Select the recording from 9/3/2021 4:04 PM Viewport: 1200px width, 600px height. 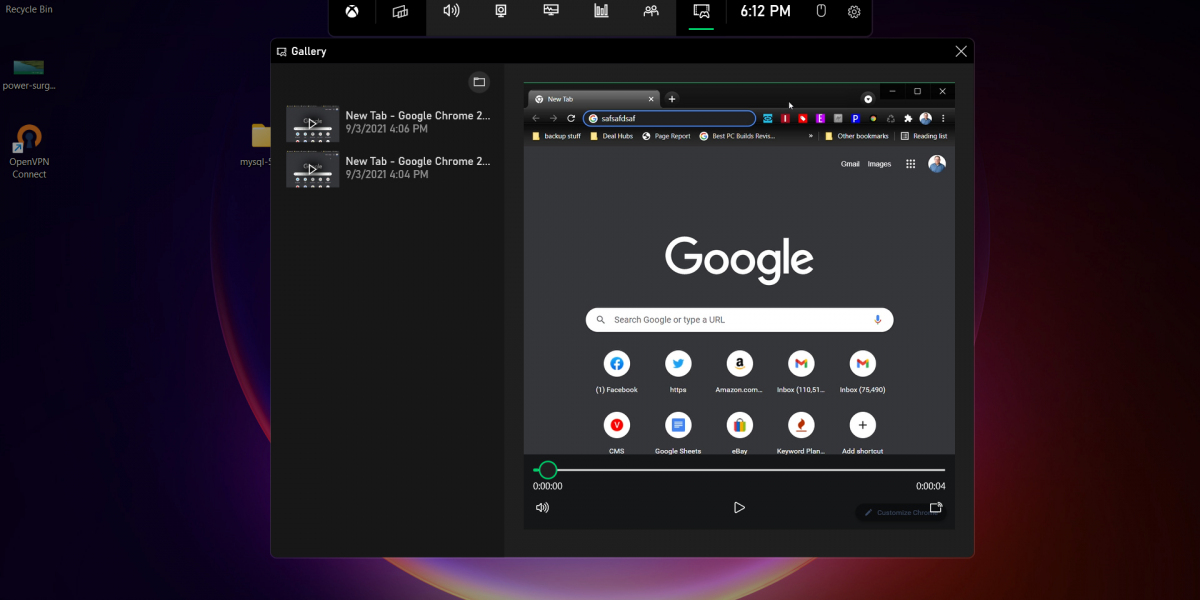(388, 167)
